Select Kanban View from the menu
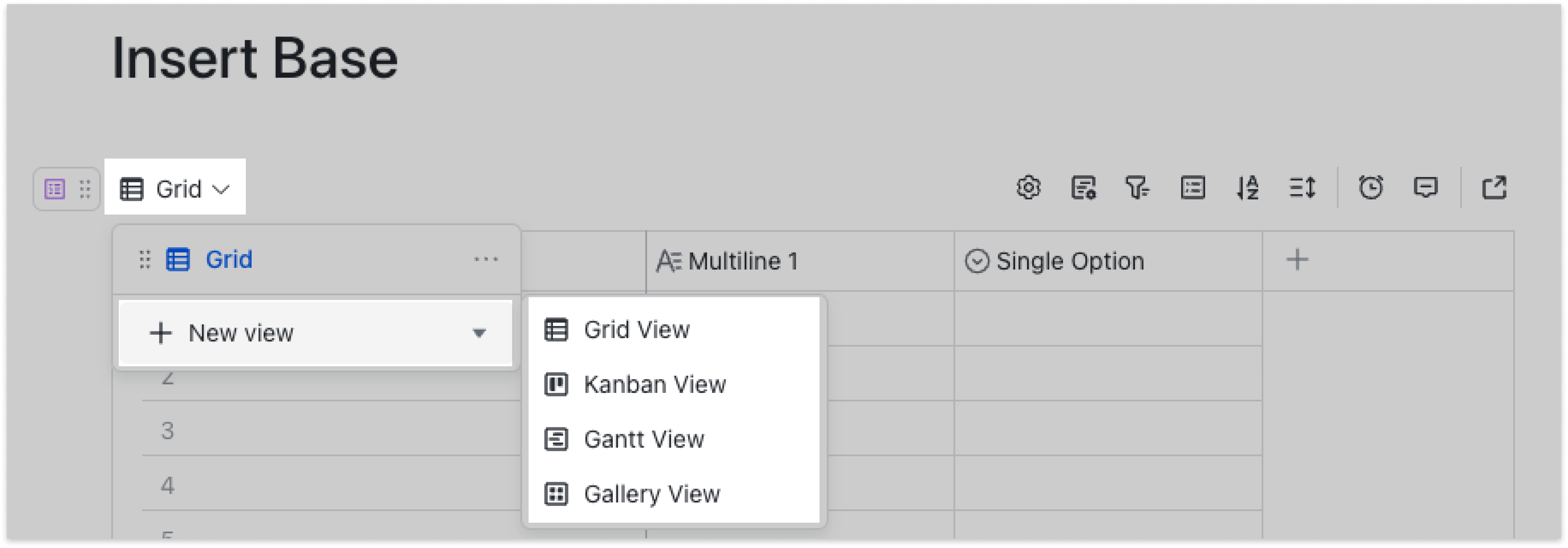Image resolution: width=1568 pixels, height=548 pixels. (654, 384)
